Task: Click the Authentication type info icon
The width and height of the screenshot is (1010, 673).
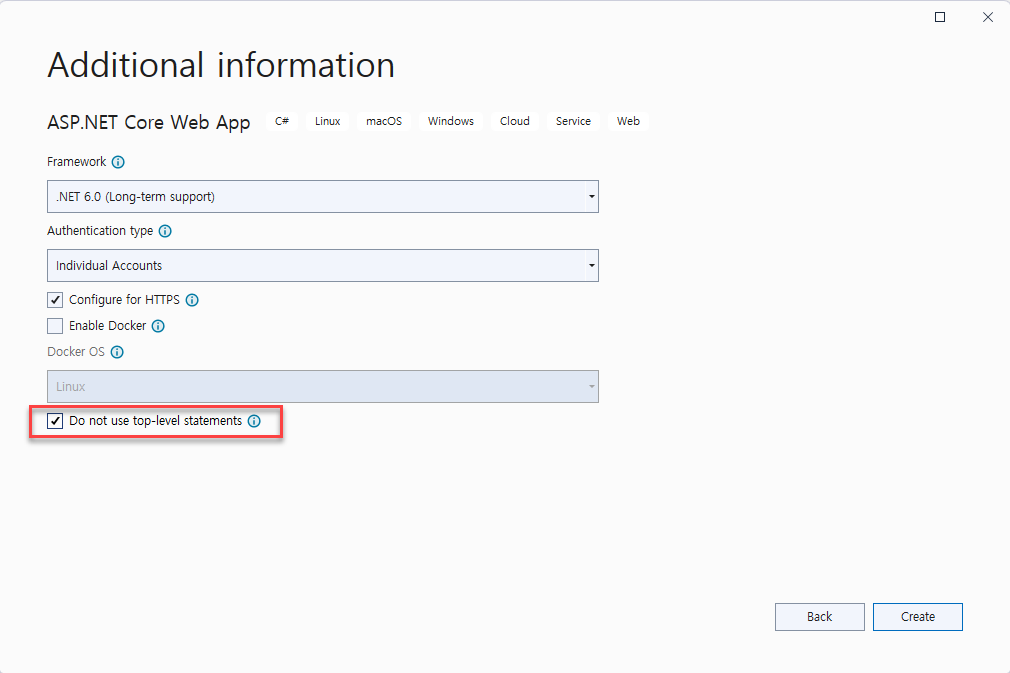Action: point(165,231)
